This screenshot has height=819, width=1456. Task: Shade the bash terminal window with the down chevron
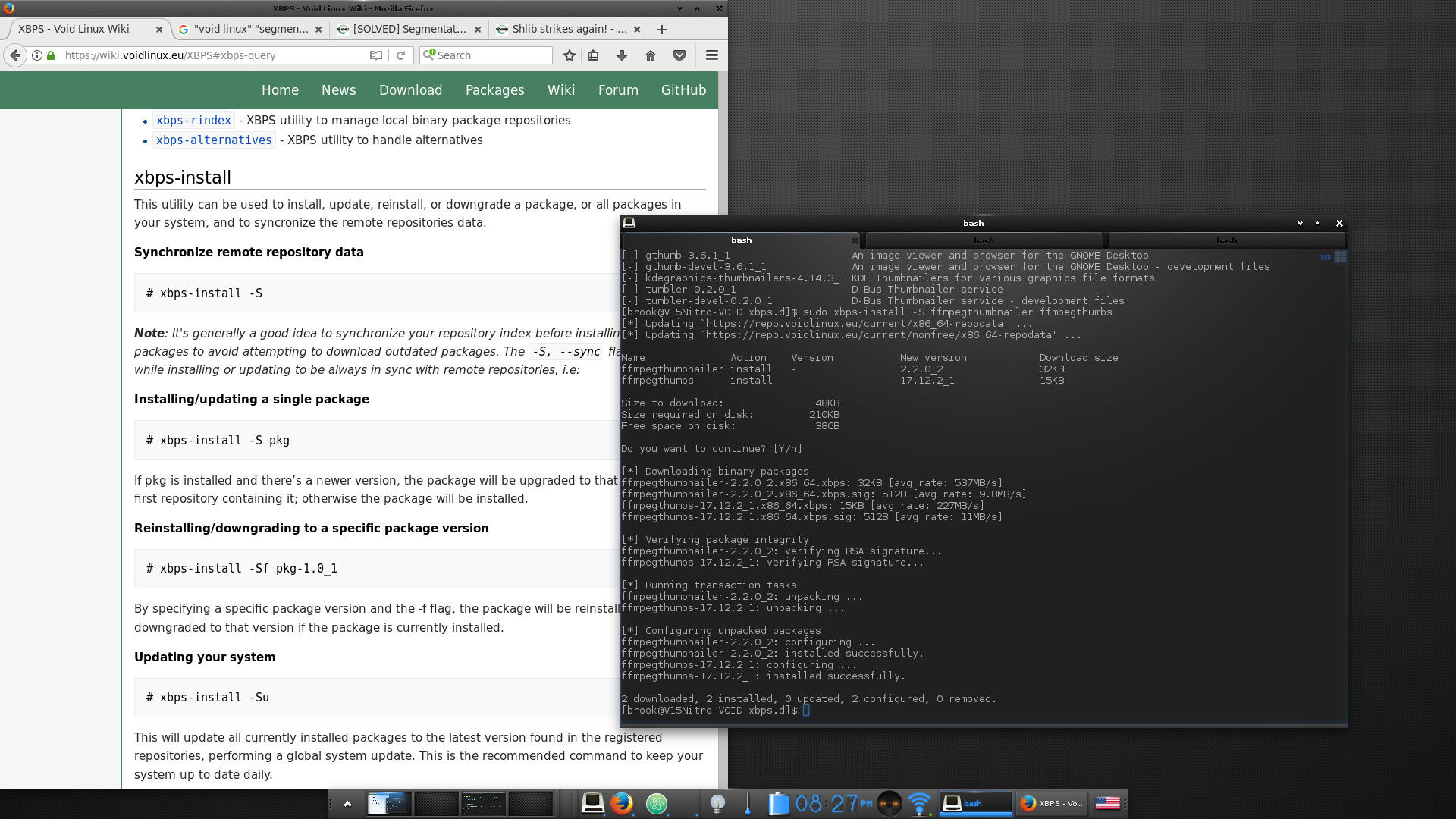[1300, 223]
